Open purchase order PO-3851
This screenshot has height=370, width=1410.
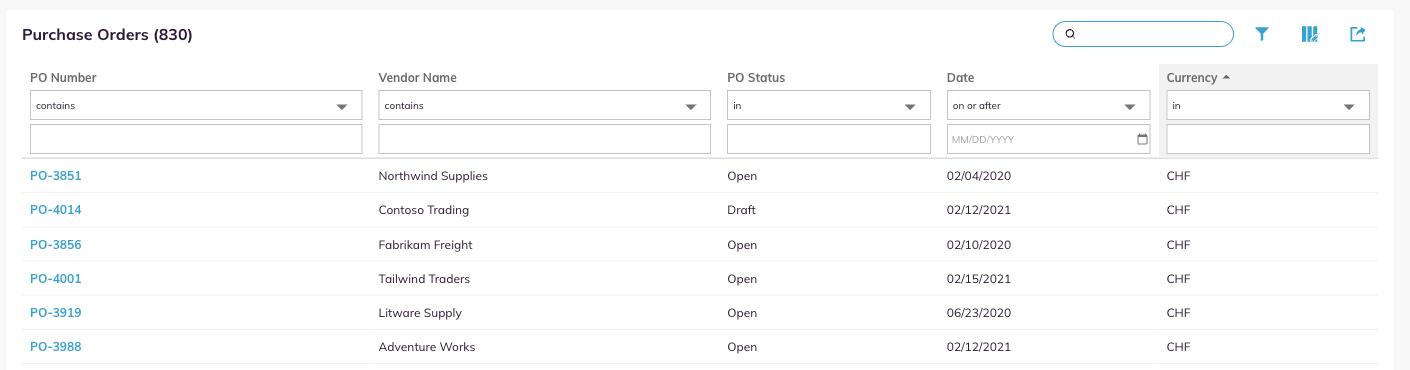56,176
